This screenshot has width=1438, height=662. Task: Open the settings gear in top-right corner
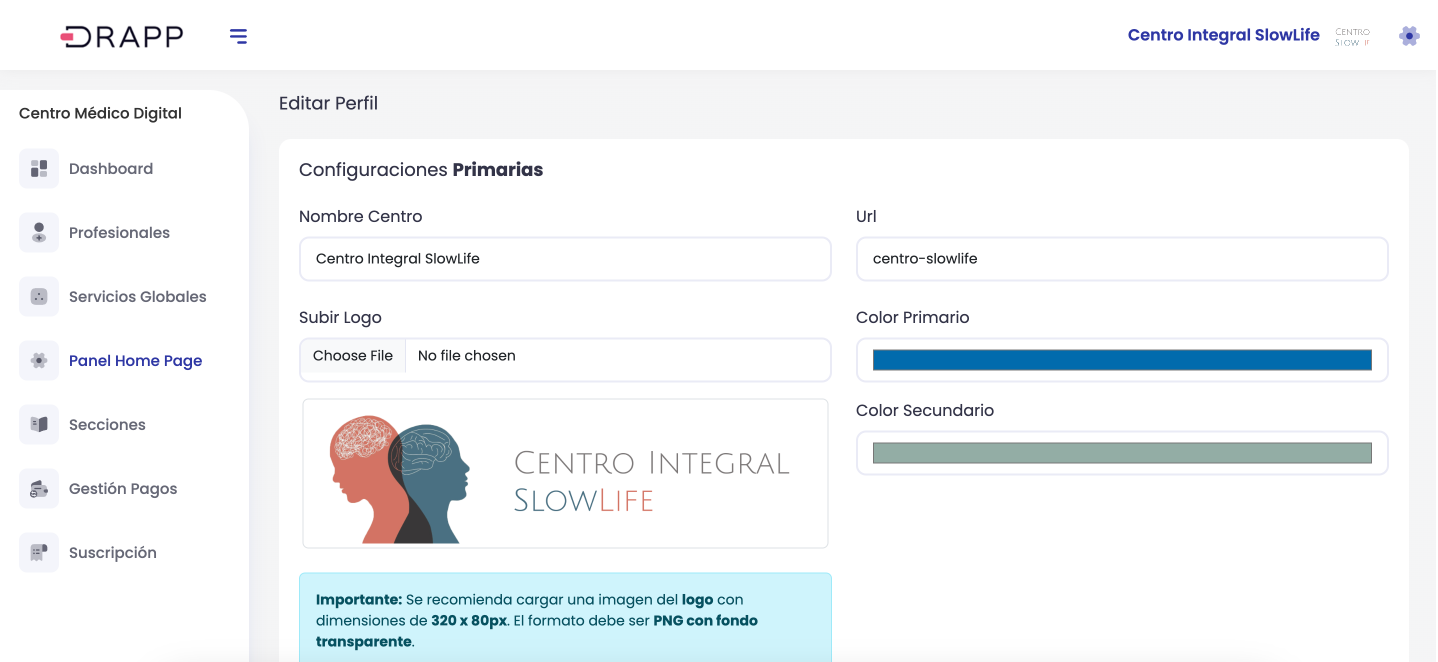(x=1409, y=36)
